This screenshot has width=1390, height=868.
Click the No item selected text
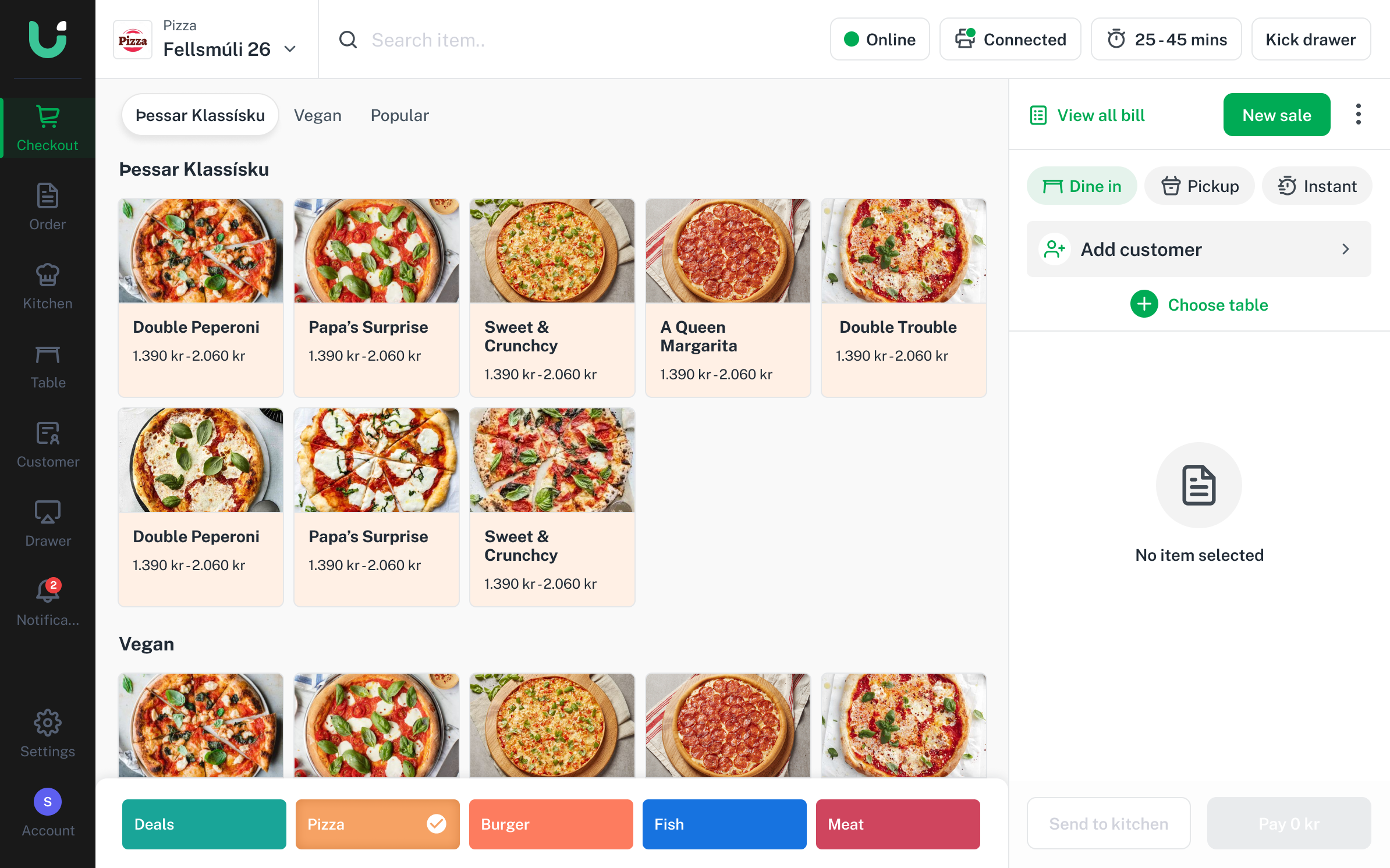(1199, 555)
